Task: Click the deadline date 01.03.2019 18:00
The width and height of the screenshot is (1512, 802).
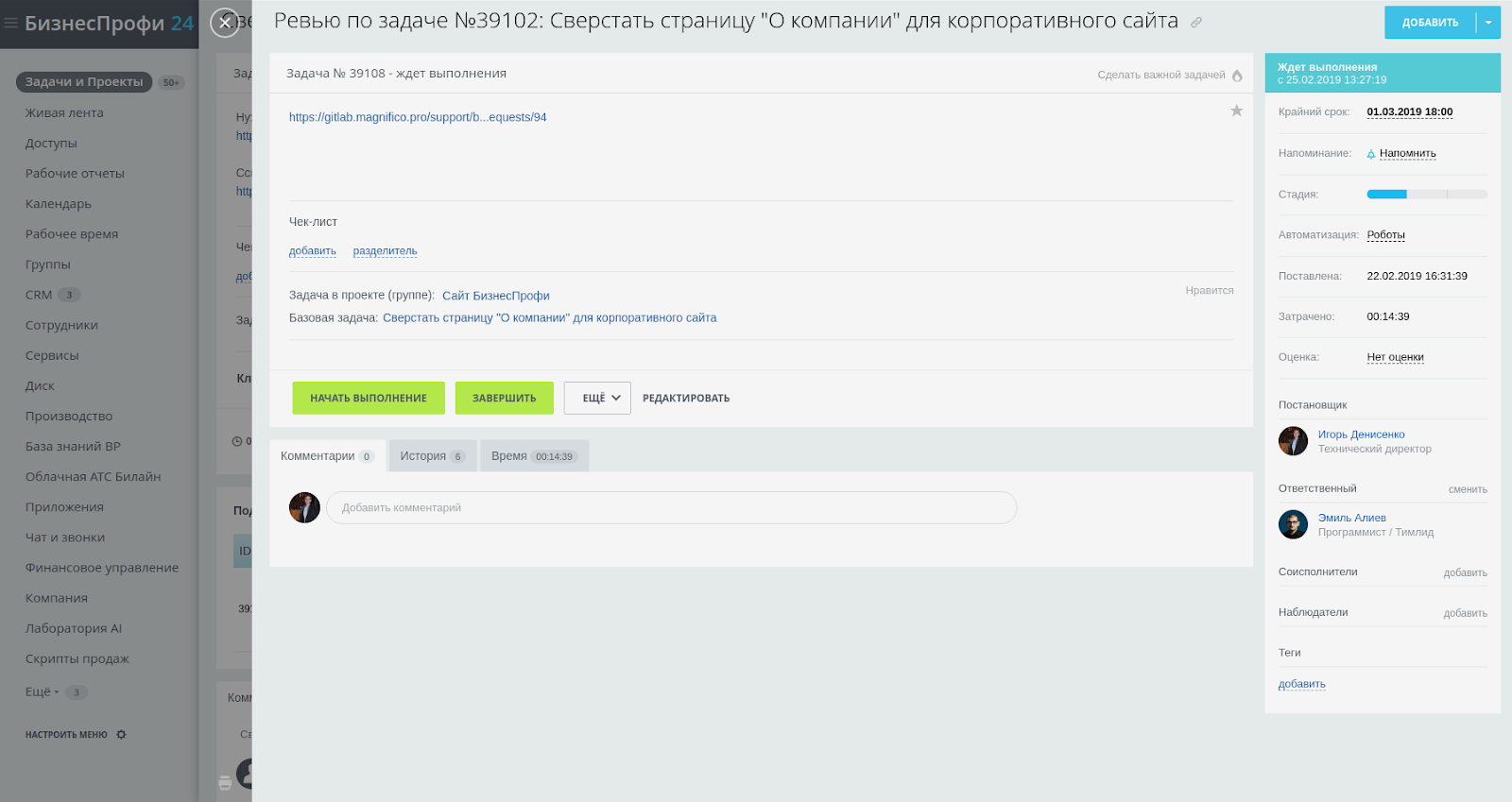Action: coord(1409,112)
